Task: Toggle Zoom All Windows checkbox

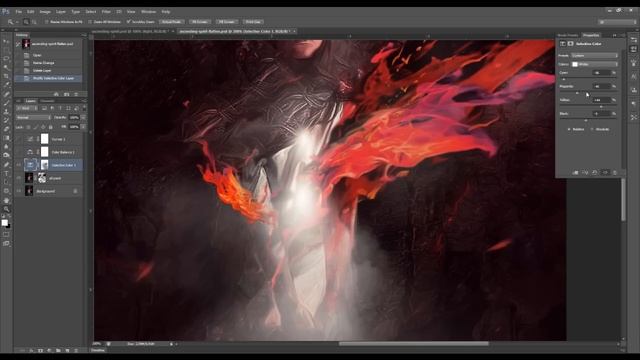Action: click(x=90, y=22)
